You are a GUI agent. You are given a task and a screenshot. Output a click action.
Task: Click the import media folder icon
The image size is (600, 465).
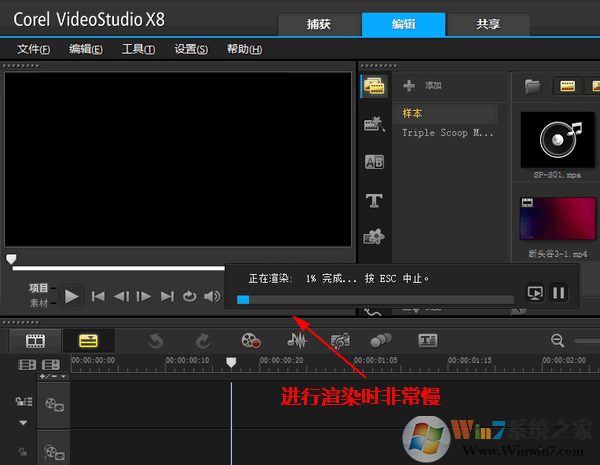(533, 86)
